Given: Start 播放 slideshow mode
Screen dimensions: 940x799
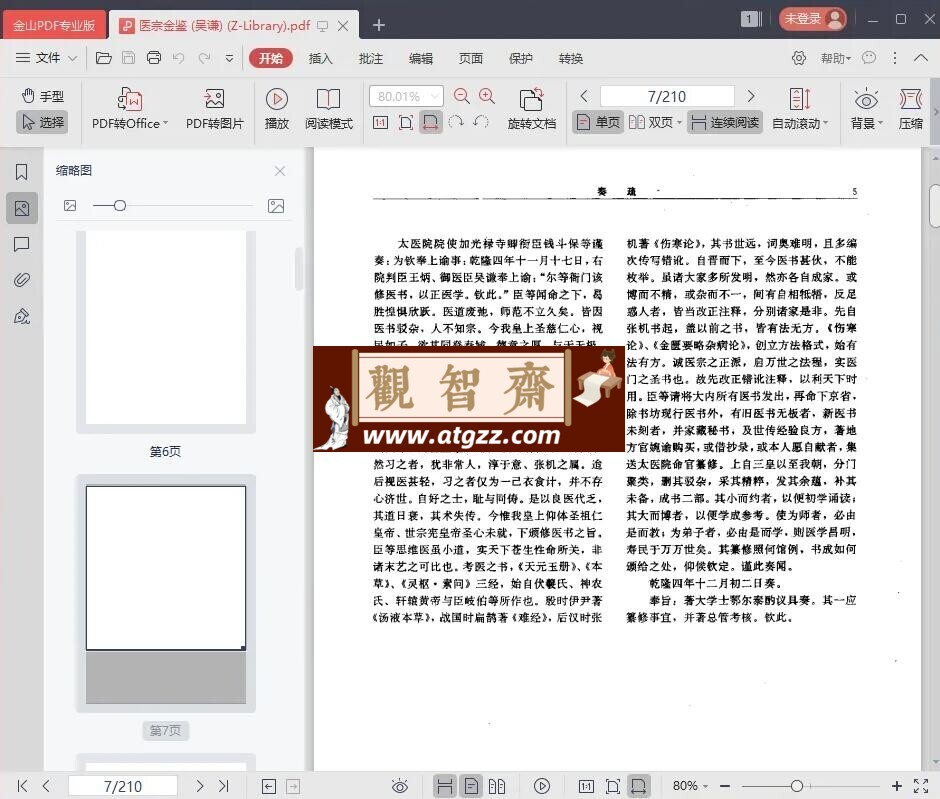Looking at the screenshot, I should click(x=276, y=108).
